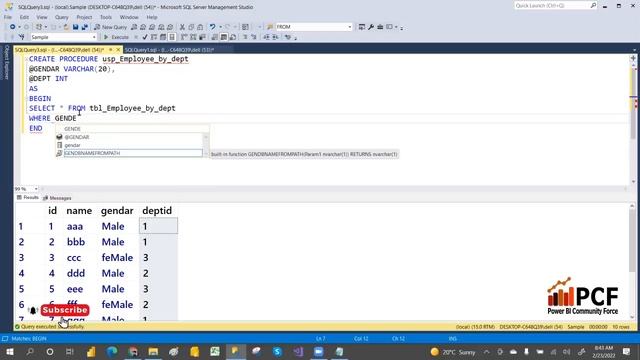Image resolution: width=640 pixels, height=360 pixels.
Task: Click the red Subscribe button
Action: (x=65, y=310)
